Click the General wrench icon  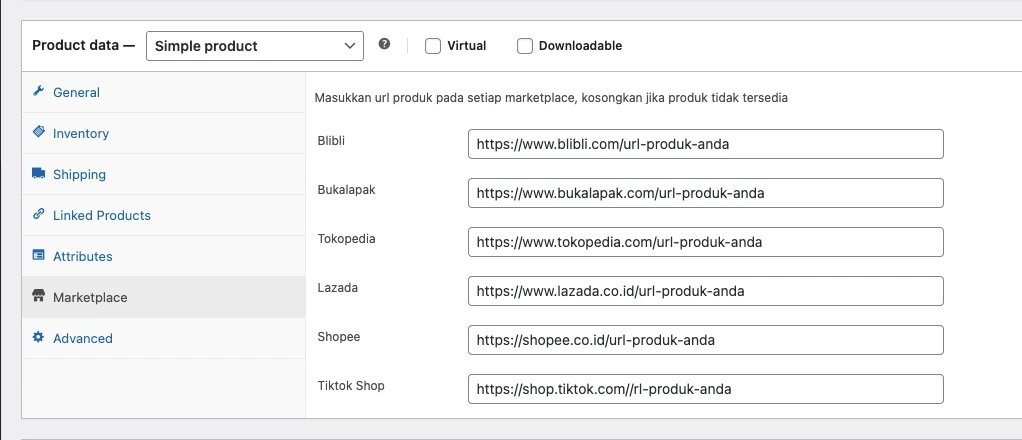pos(38,91)
